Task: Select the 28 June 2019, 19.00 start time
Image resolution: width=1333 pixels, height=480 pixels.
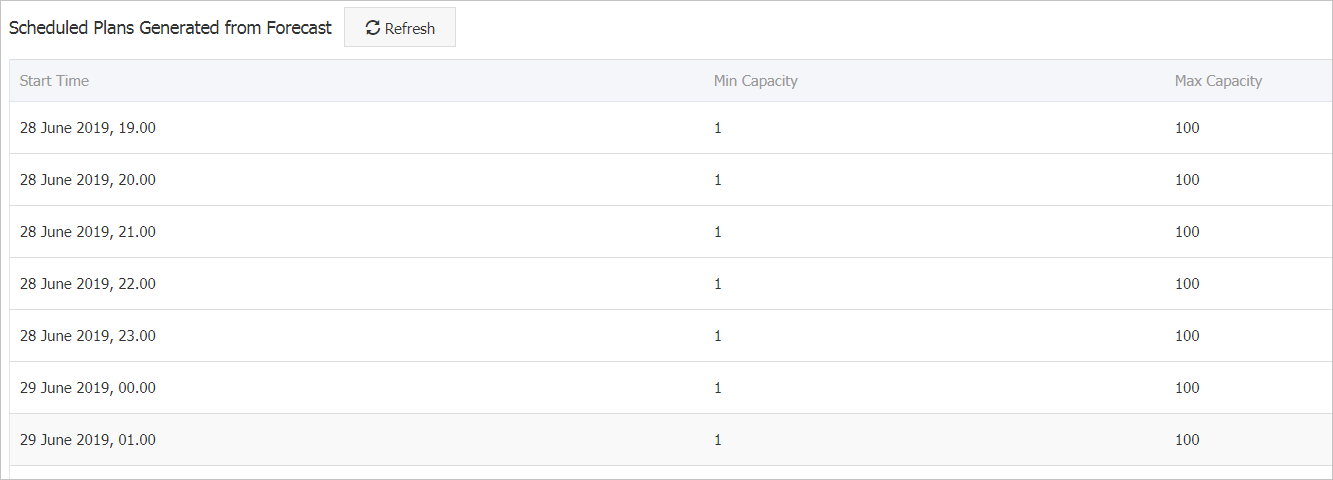Action: [x=88, y=128]
